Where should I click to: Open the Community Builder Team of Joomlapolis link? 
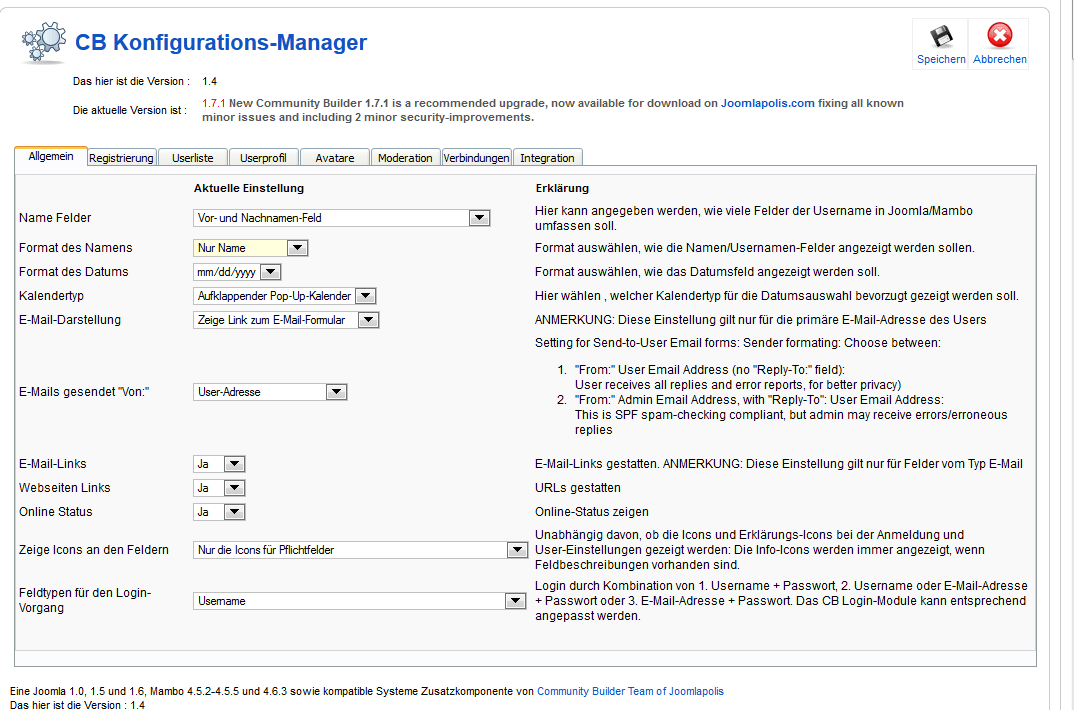(x=630, y=692)
